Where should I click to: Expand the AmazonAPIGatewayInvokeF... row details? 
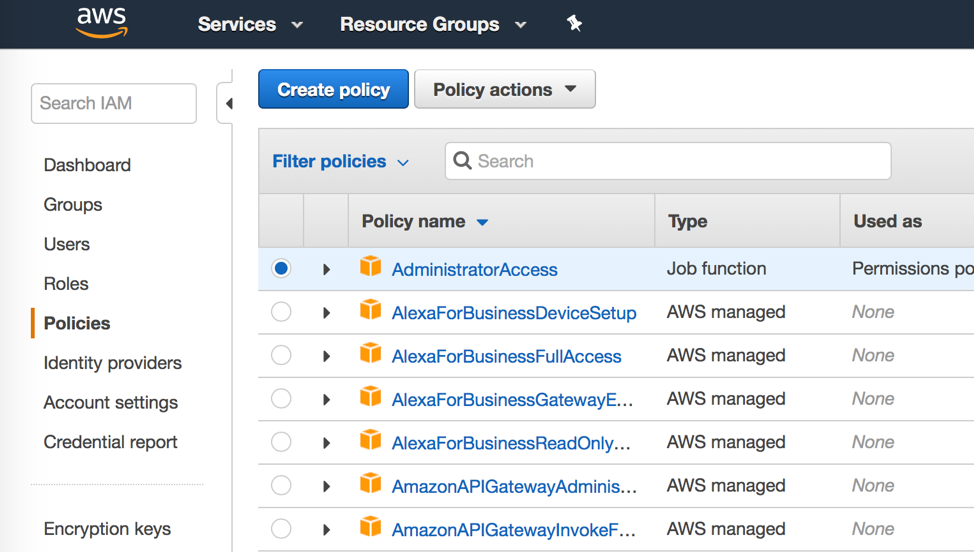pyautogui.click(x=326, y=530)
